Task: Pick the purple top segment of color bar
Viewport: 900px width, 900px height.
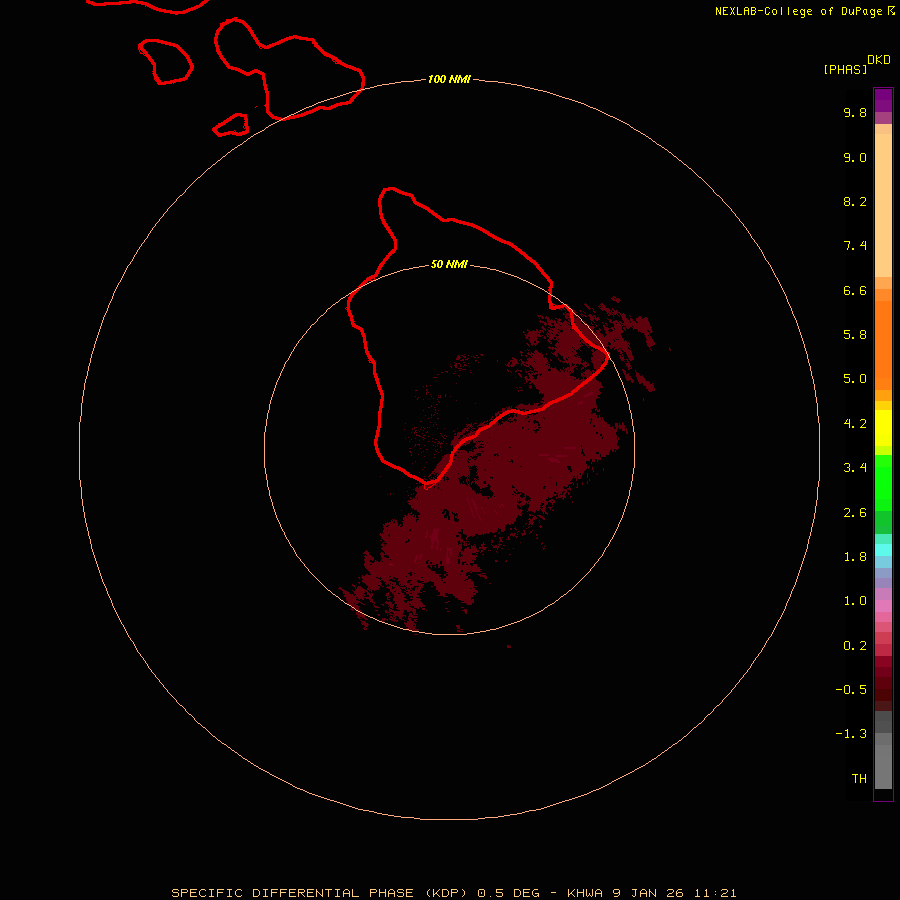Action: [x=883, y=100]
